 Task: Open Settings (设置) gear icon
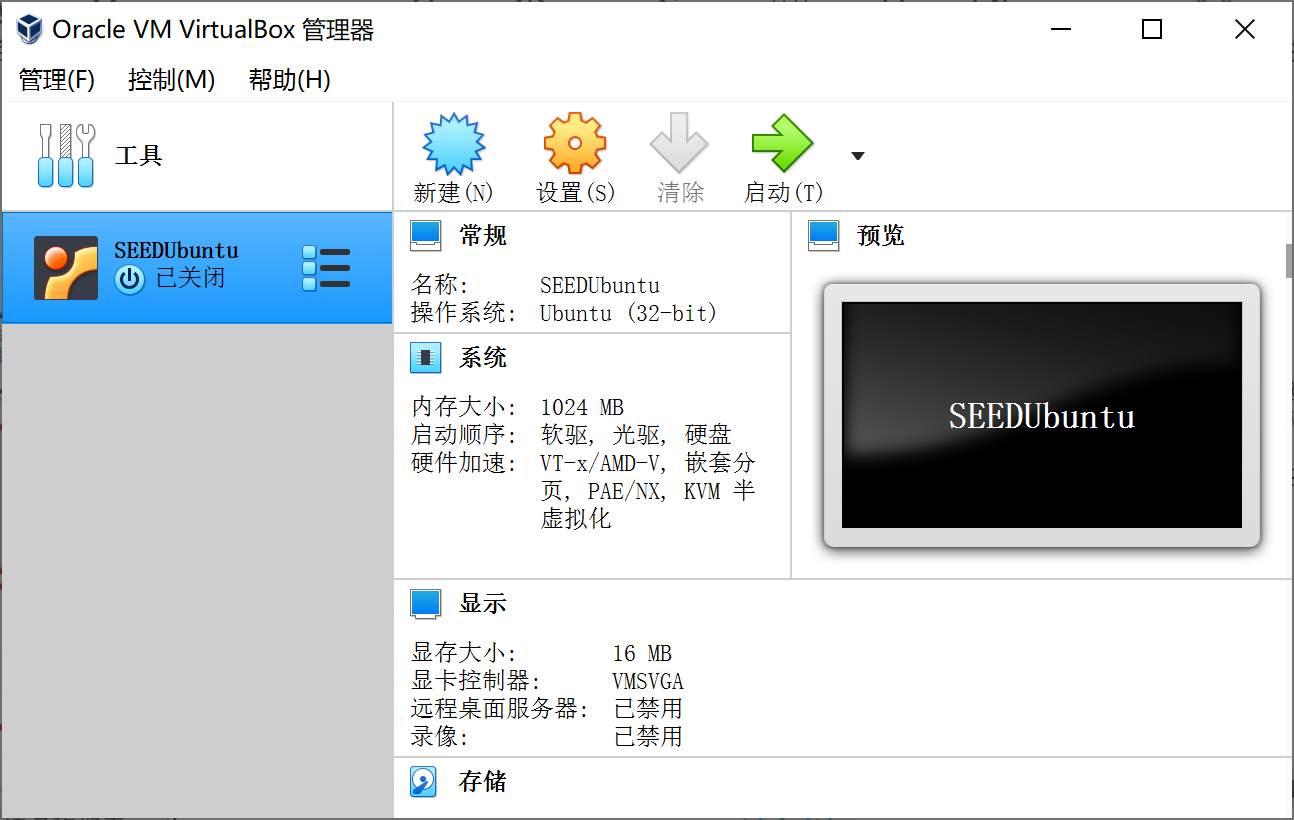pos(575,144)
